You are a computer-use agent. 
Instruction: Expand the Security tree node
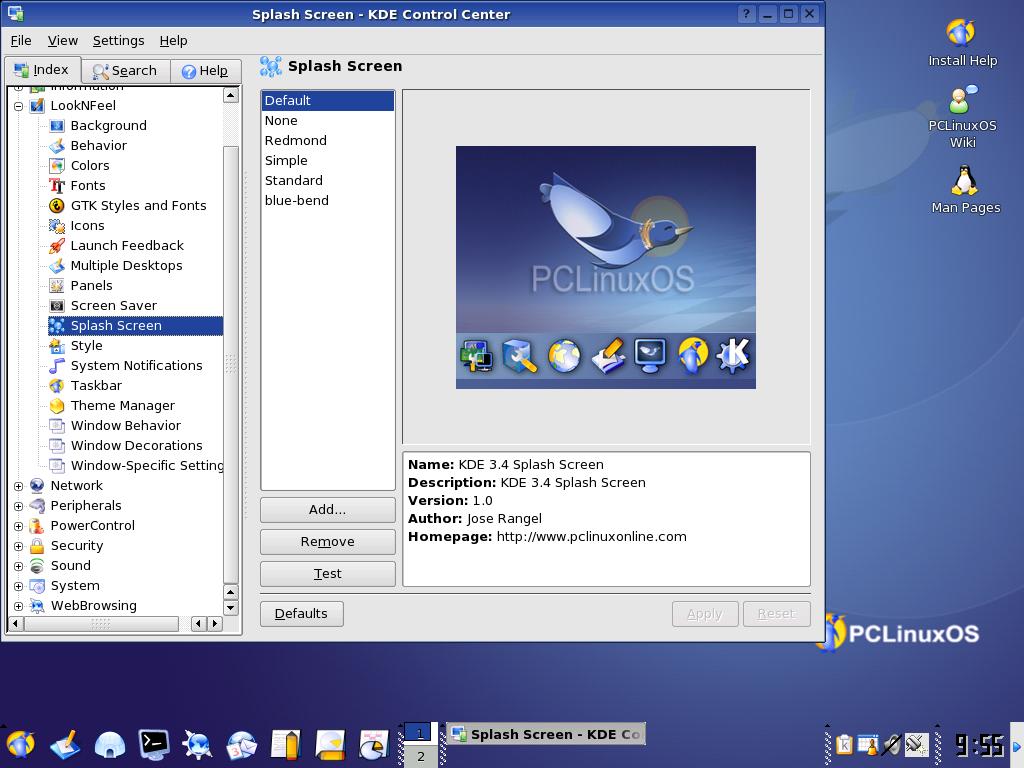coord(18,546)
